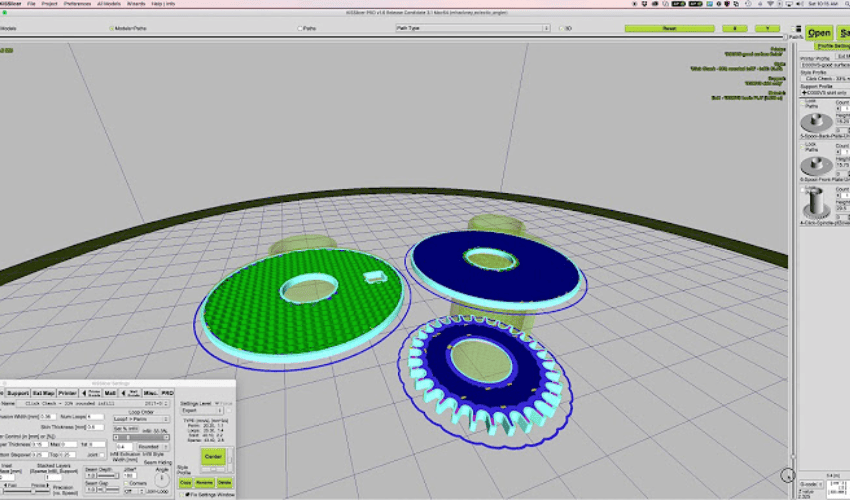Image resolution: width=850 pixels, height=500 pixels.
Task: Click the infill percentage slider
Action: point(141,437)
